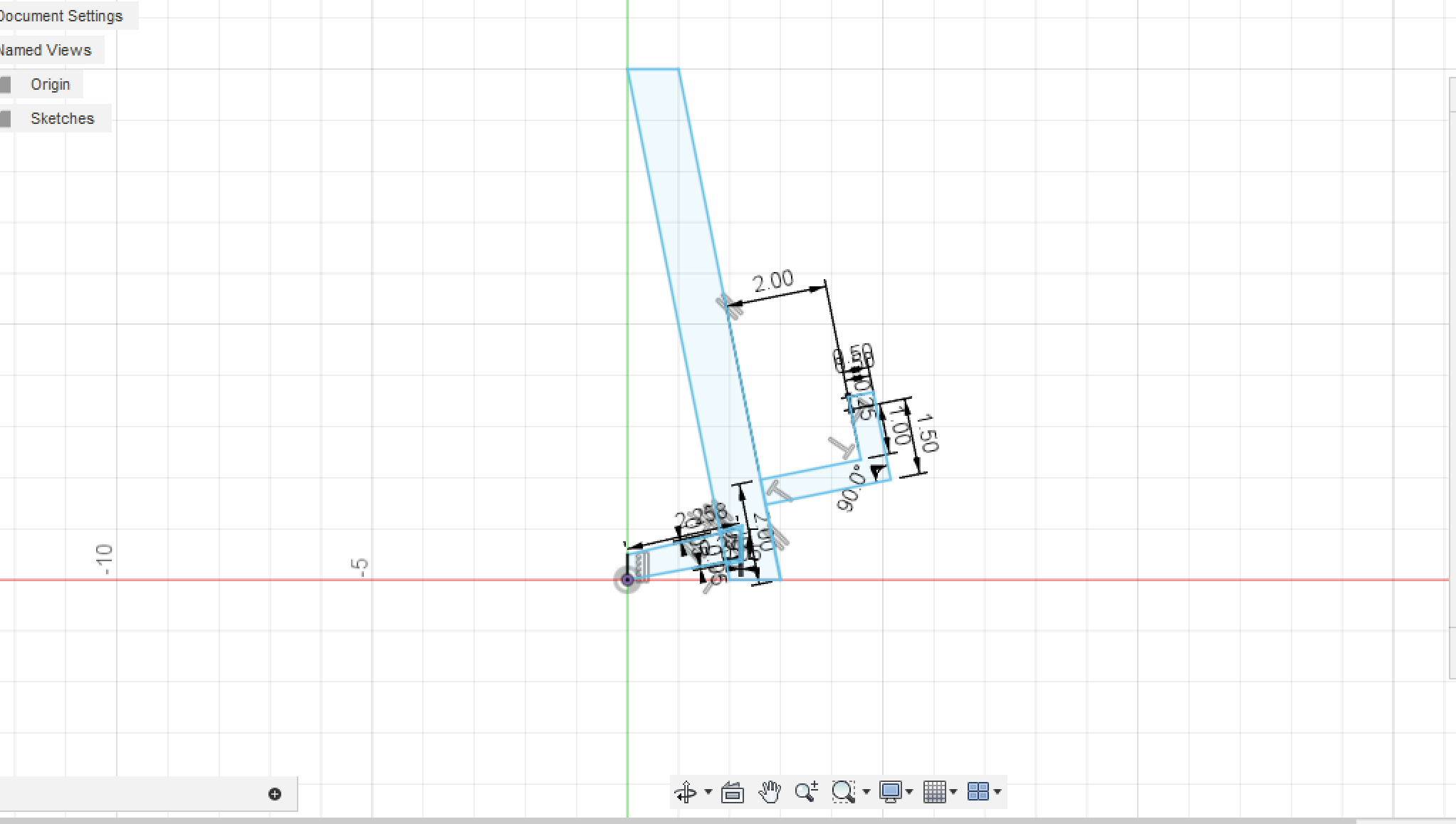Open Display Settings monitor icon

pos(890,792)
